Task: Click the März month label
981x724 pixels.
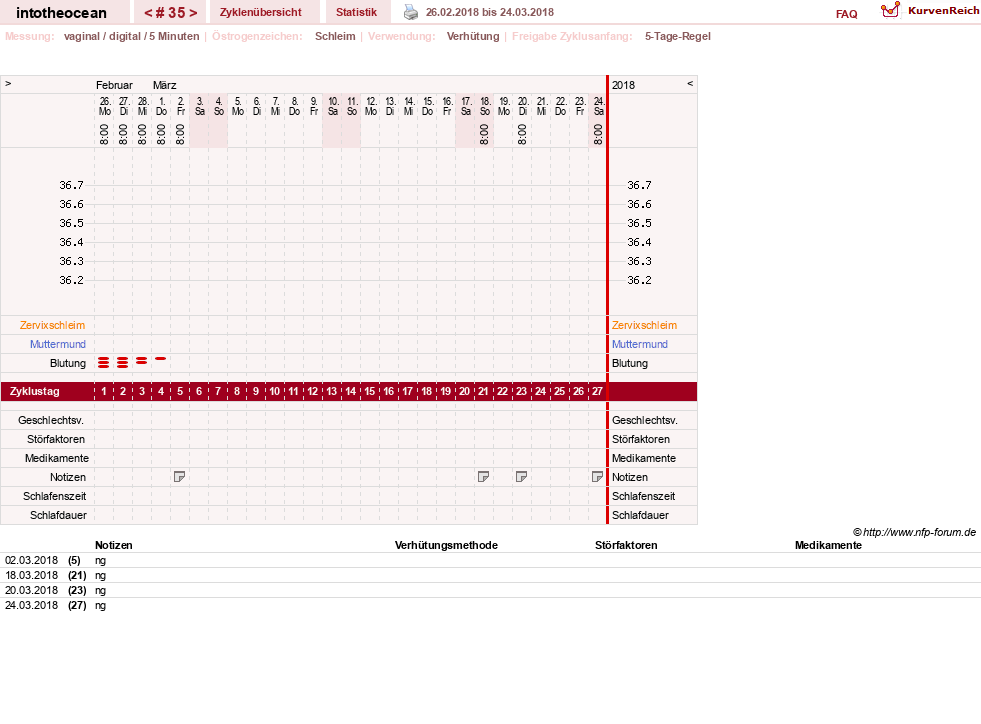Action: [x=165, y=85]
